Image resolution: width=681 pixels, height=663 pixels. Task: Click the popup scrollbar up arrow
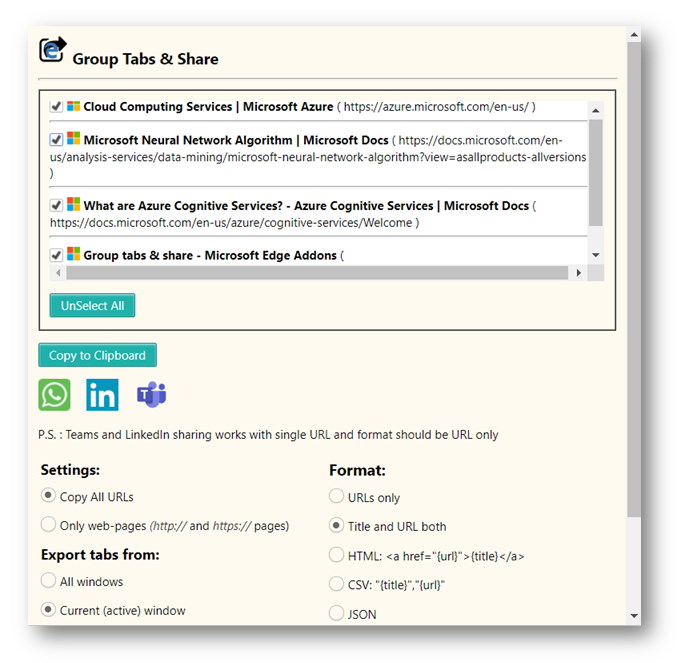(634, 34)
